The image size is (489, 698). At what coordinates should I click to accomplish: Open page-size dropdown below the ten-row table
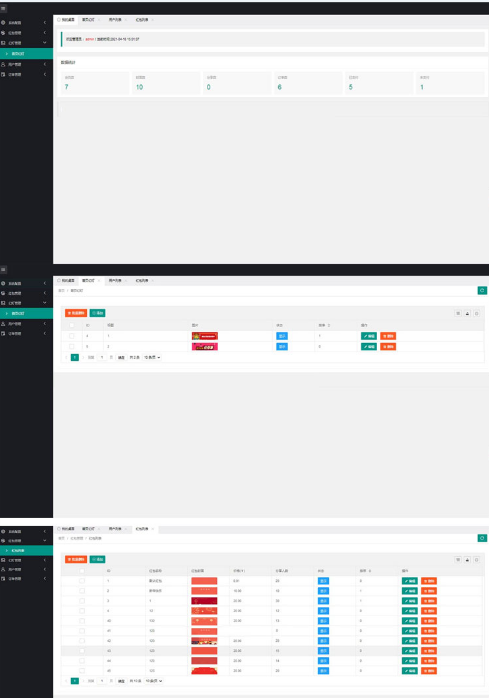pos(153,681)
